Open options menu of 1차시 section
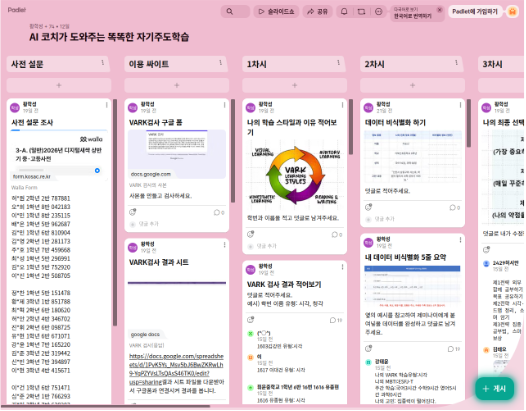This screenshot has height=411, width=526. pos(338,62)
